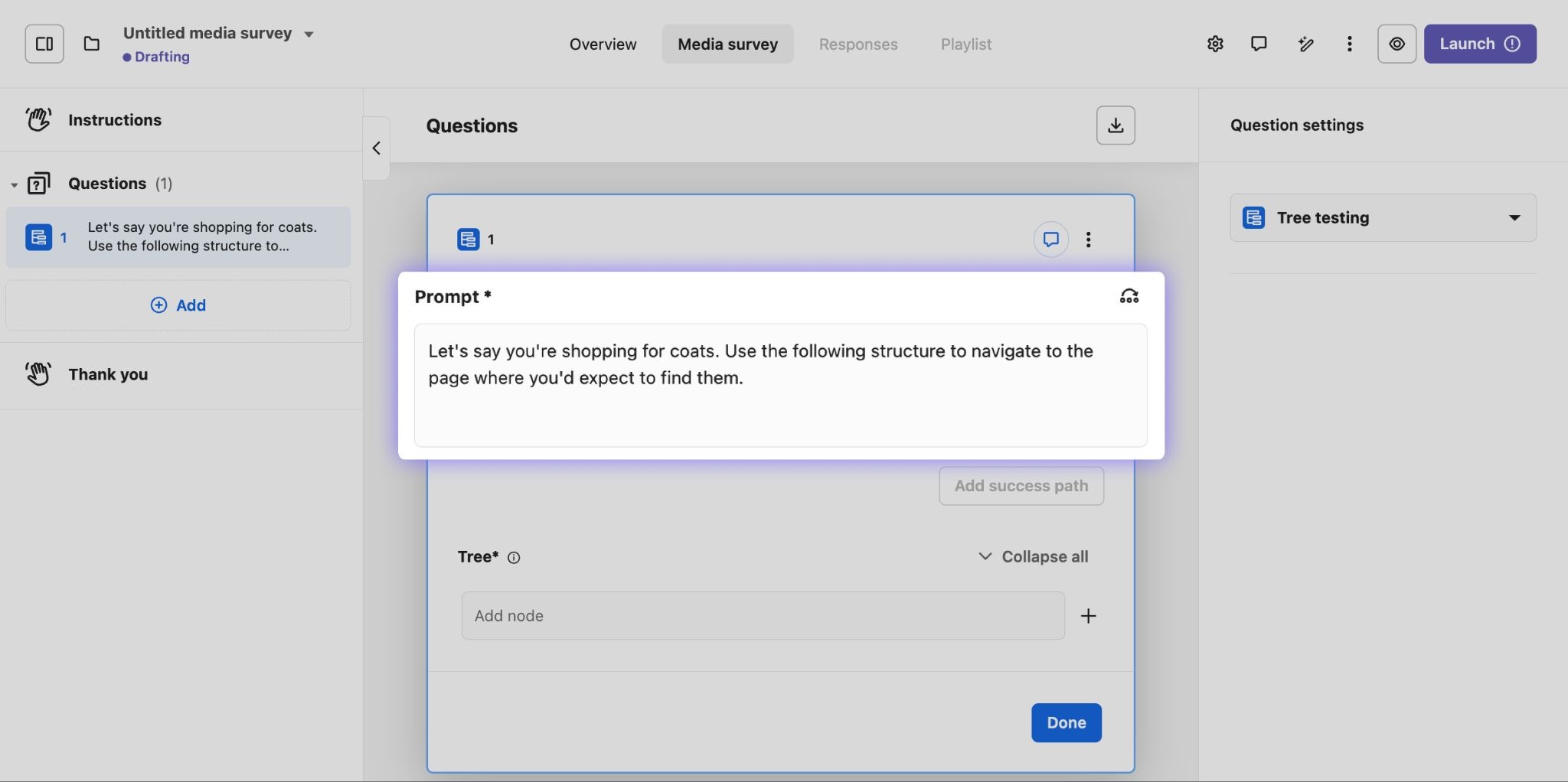Collapse all tree nodes

tap(1033, 556)
